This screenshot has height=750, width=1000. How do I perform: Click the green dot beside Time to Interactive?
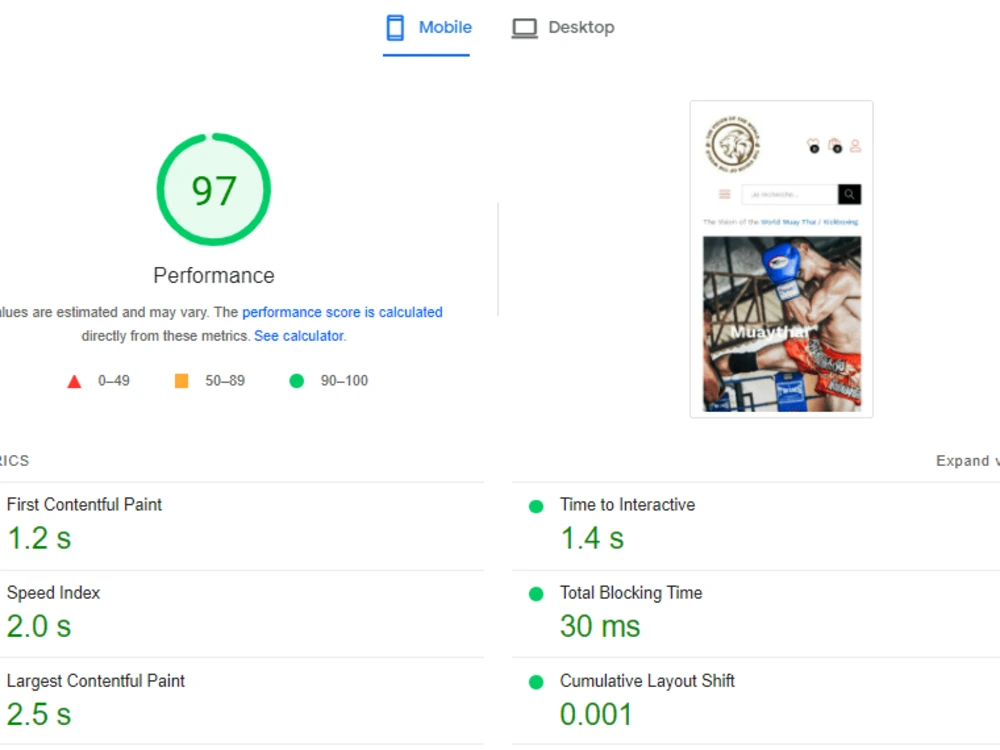536,506
